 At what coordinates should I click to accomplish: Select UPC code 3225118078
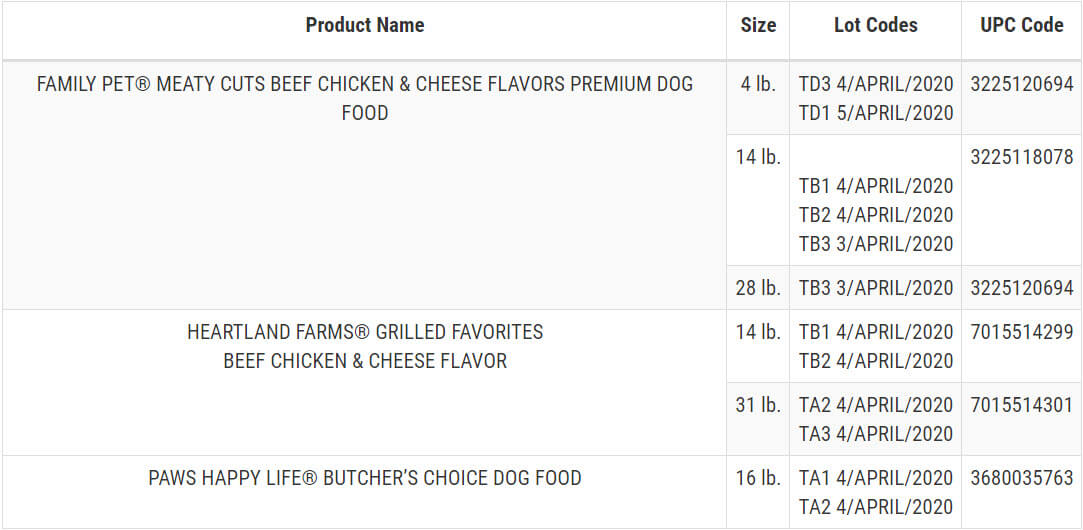(1021, 157)
